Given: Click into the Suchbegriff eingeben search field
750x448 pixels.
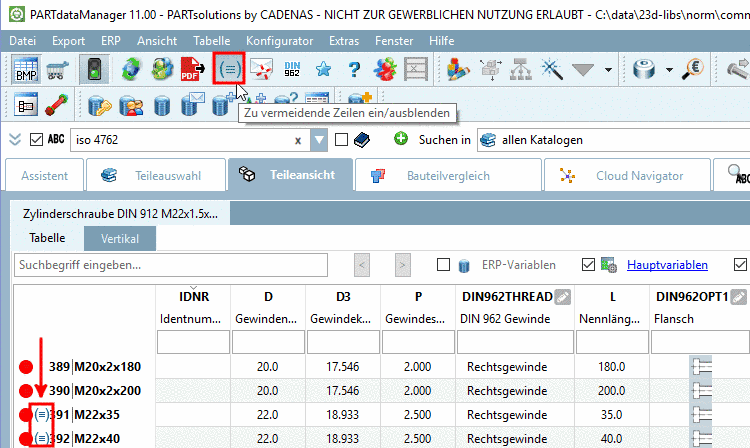Looking at the screenshot, I should click(x=171, y=265).
